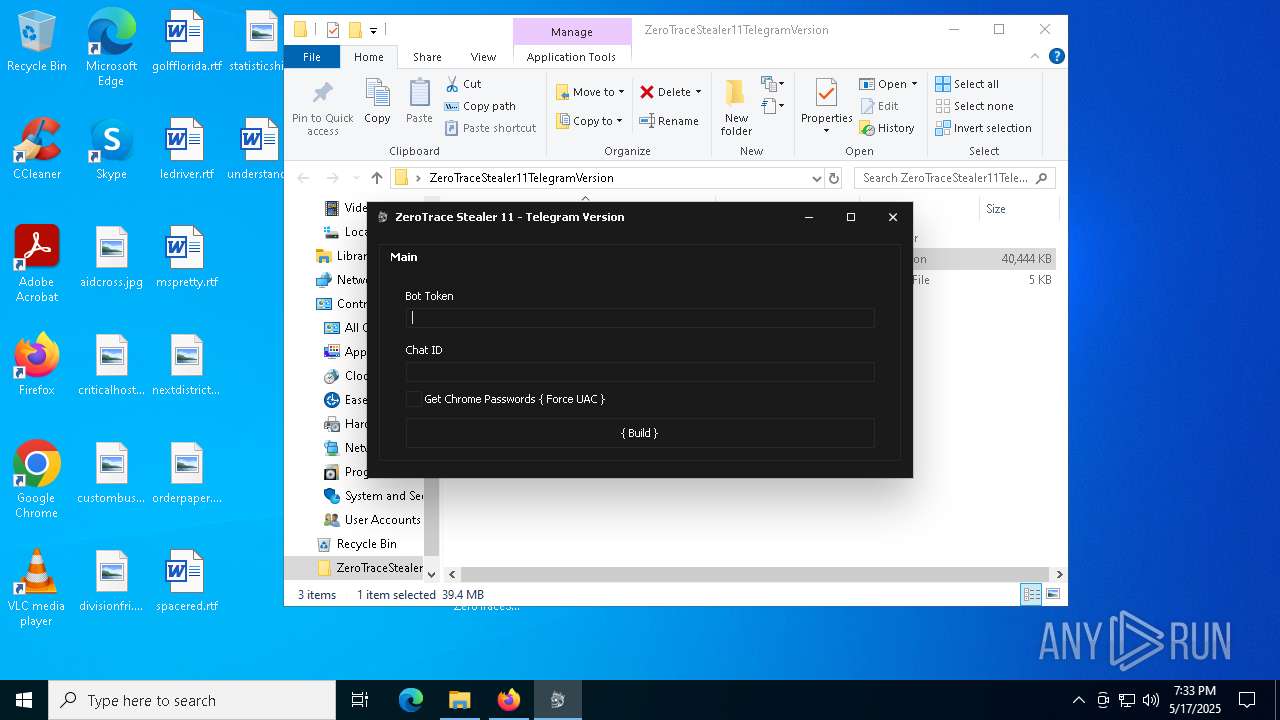The image size is (1280, 720).
Task: Click the taskbar search box
Action: tap(192, 700)
